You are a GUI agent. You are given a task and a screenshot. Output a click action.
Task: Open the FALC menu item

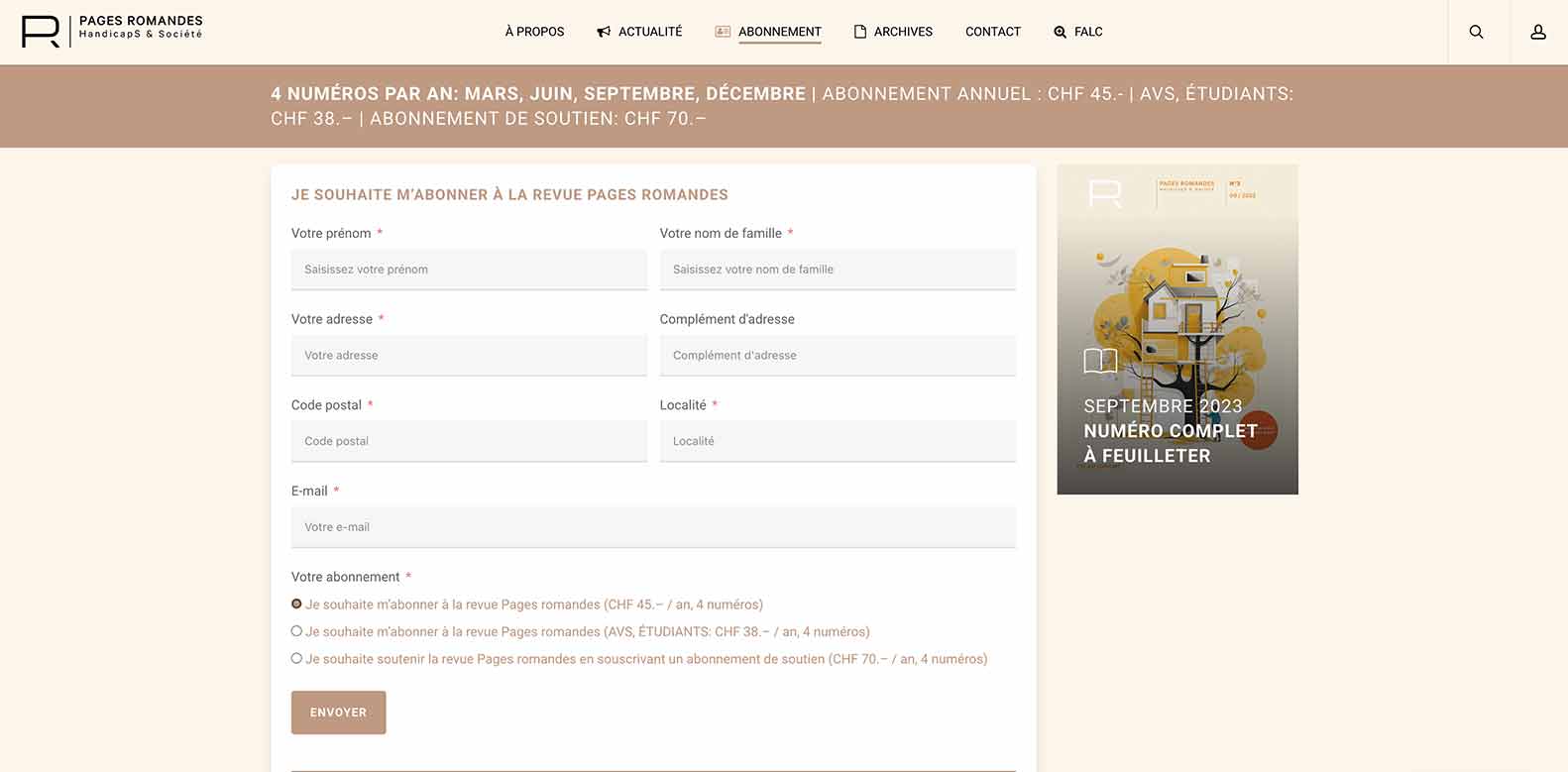[x=1088, y=32]
